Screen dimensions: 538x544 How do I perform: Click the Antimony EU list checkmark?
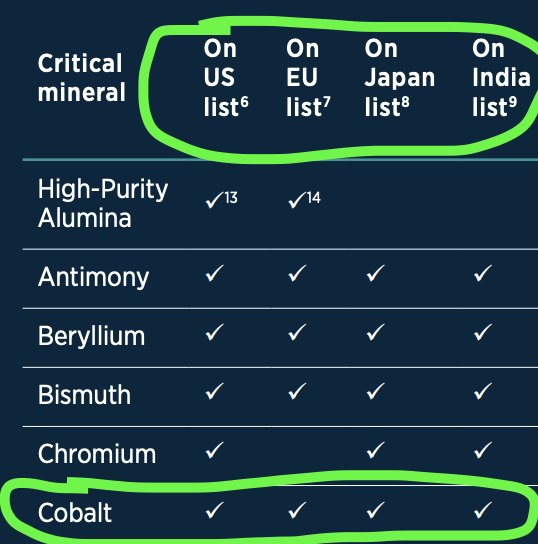point(297,273)
